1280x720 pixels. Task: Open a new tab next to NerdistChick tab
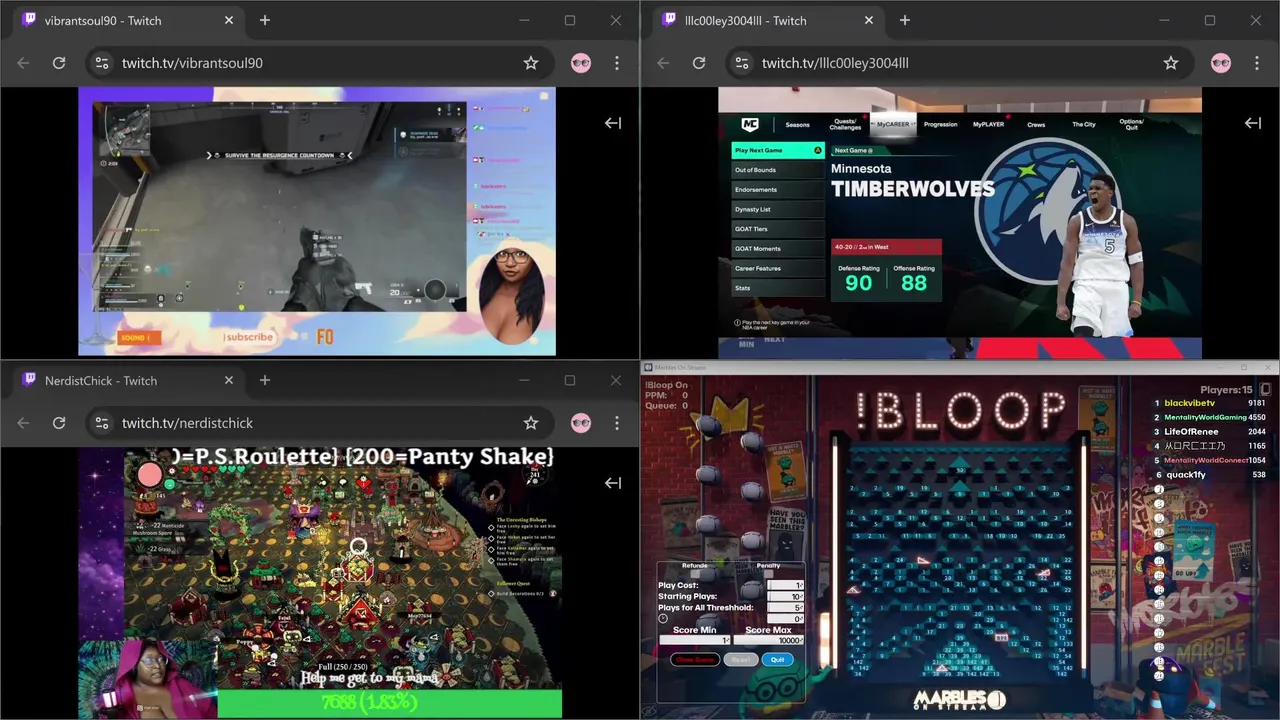click(x=265, y=380)
